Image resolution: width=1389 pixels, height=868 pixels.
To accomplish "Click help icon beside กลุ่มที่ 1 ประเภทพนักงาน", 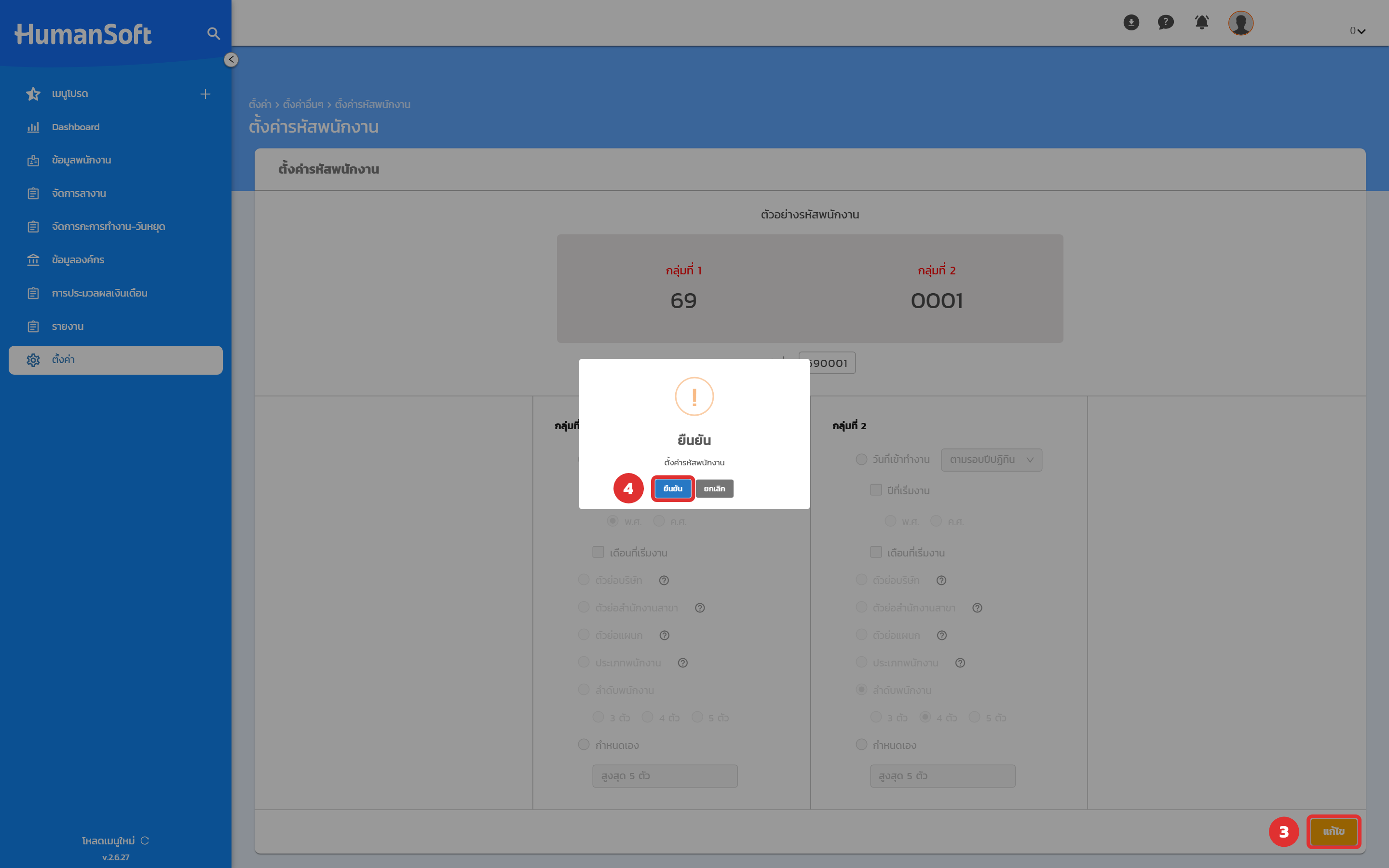I will click(x=682, y=663).
